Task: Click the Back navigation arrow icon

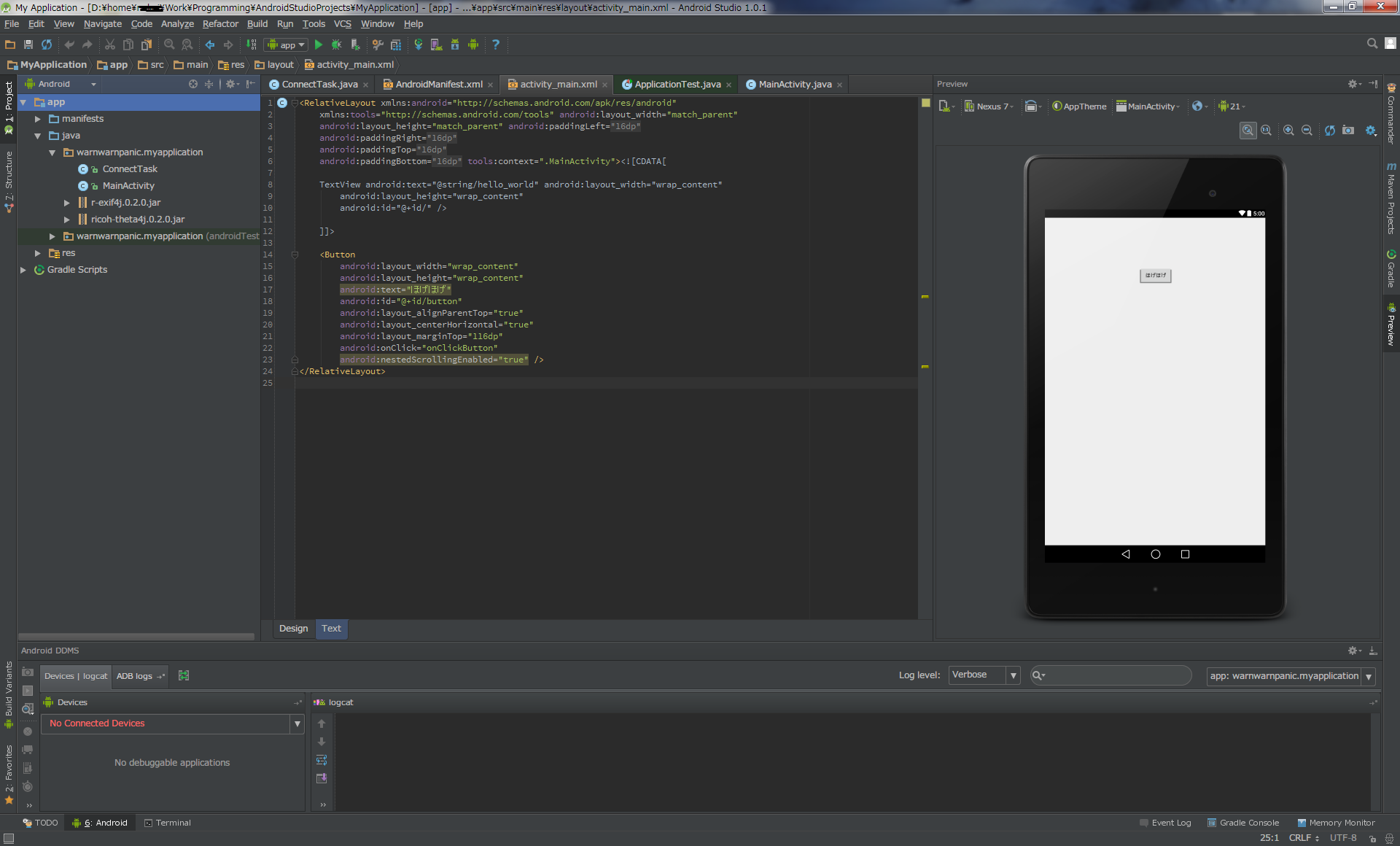Action: [210, 44]
